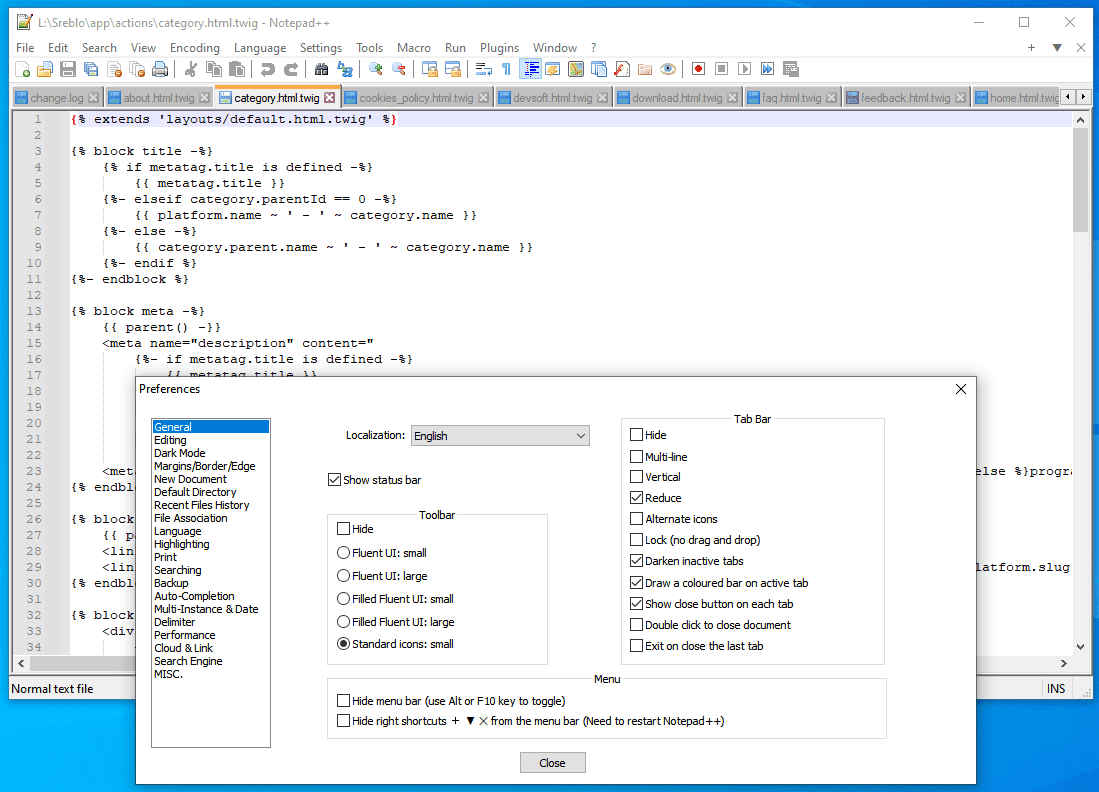Click the Close button in Preferences
The width and height of the screenshot is (1099, 792).
tap(552, 763)
